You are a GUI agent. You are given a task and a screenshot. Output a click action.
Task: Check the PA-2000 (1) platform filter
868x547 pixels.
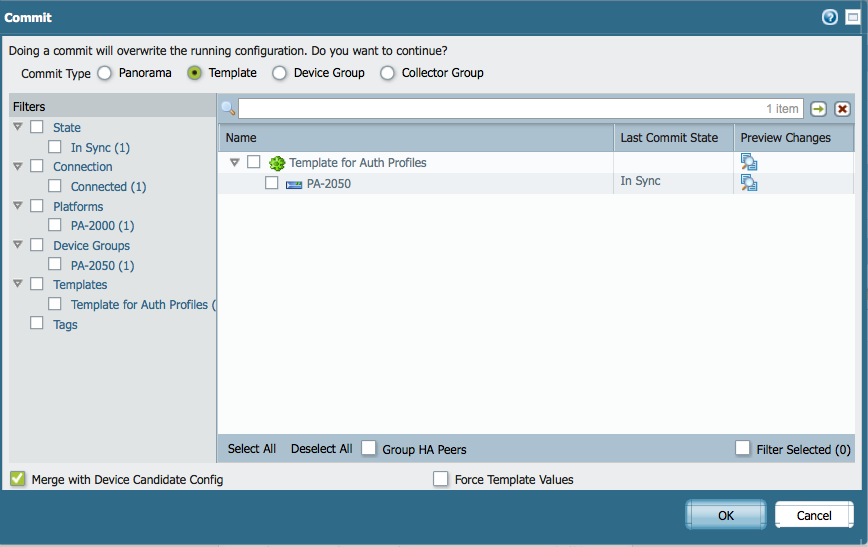point(55,225)
